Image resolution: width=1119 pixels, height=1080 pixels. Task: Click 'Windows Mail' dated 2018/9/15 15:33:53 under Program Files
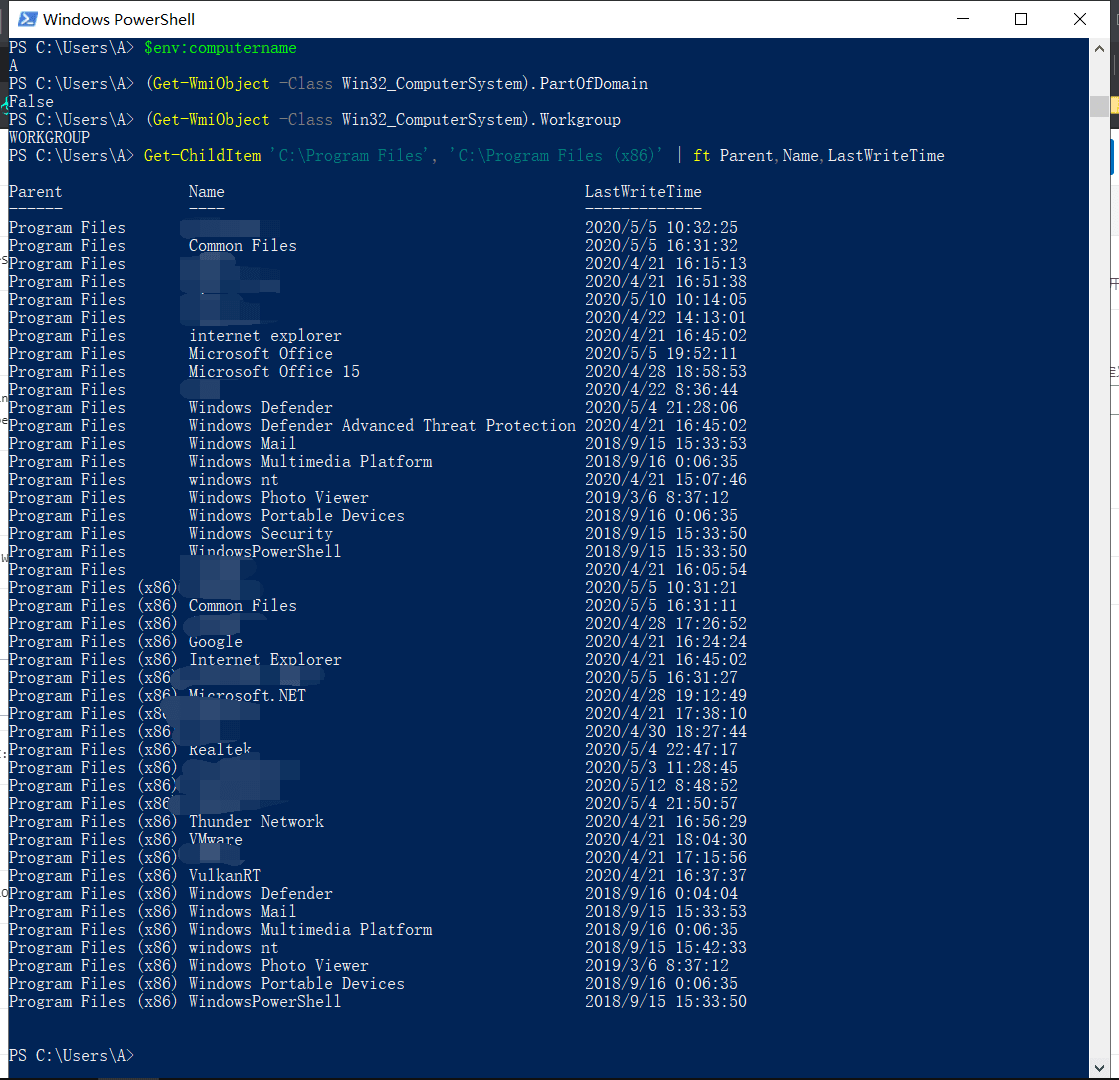pyautogui.click(x=242, y=443)
